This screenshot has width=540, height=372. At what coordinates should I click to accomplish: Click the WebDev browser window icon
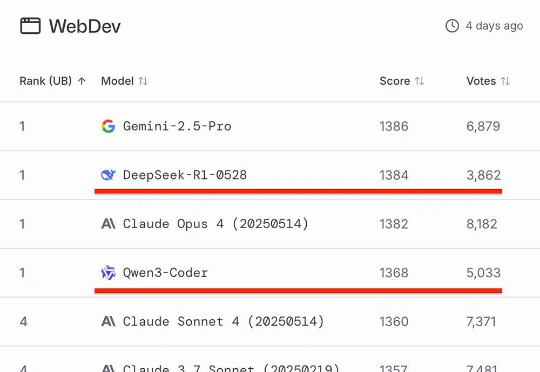30,26
